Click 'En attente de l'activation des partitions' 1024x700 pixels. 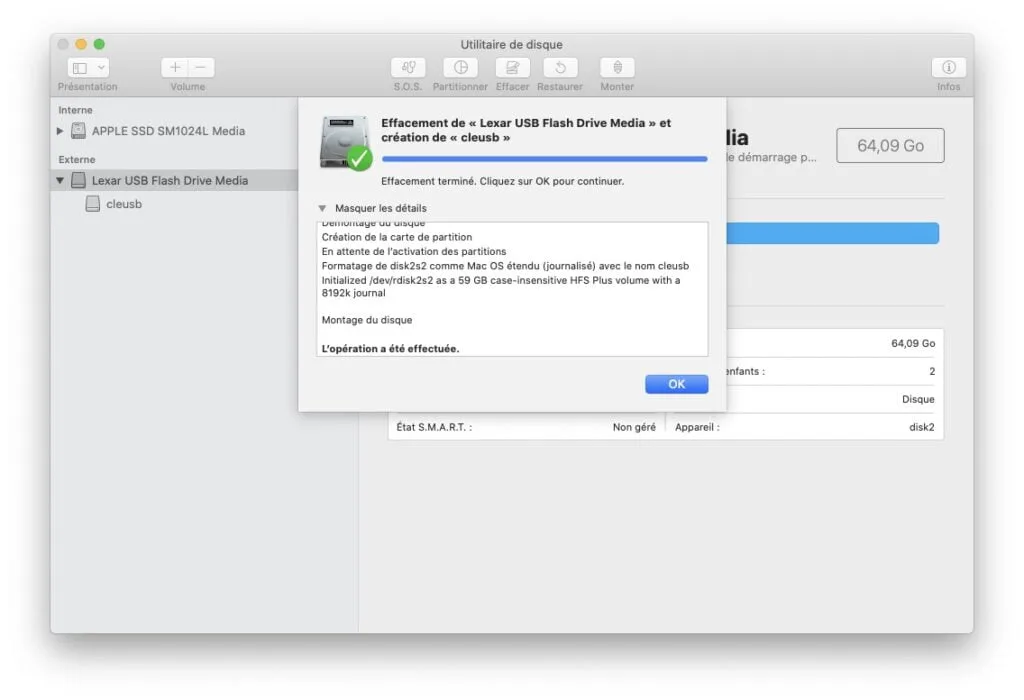click(x=413, y=251)
